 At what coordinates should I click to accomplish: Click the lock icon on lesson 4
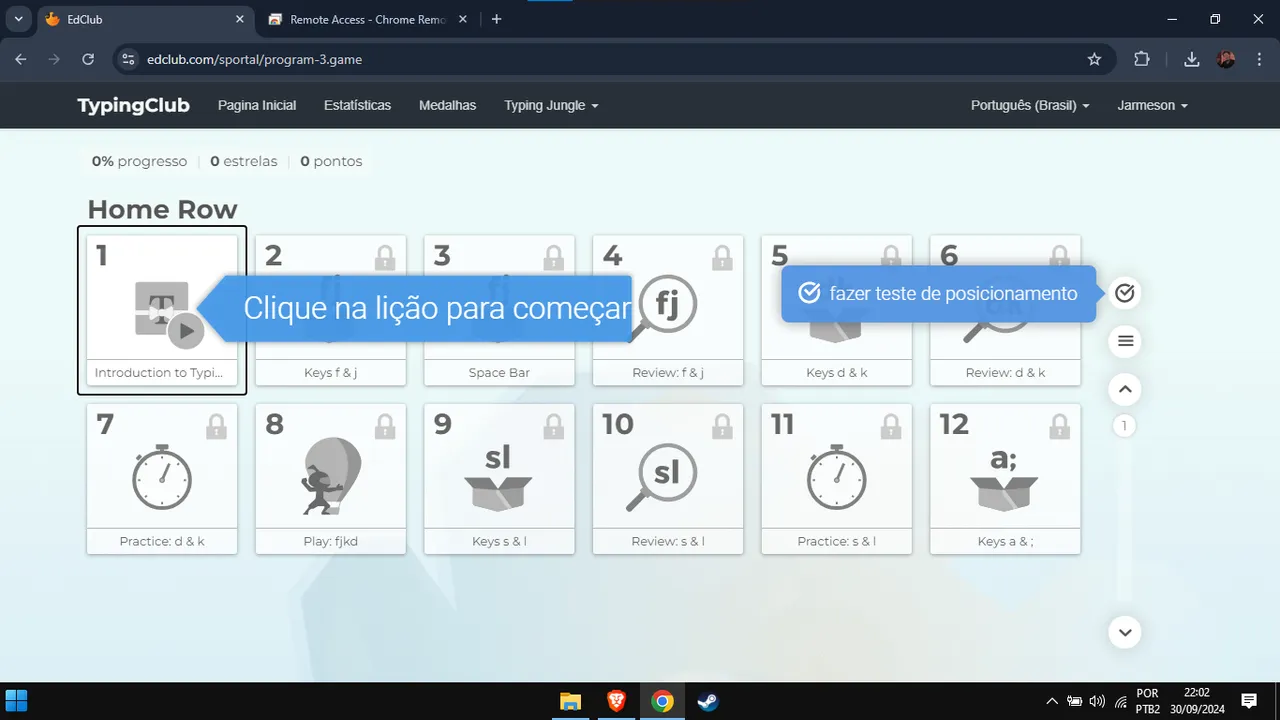pyautogui.click(x=722, y=258)
